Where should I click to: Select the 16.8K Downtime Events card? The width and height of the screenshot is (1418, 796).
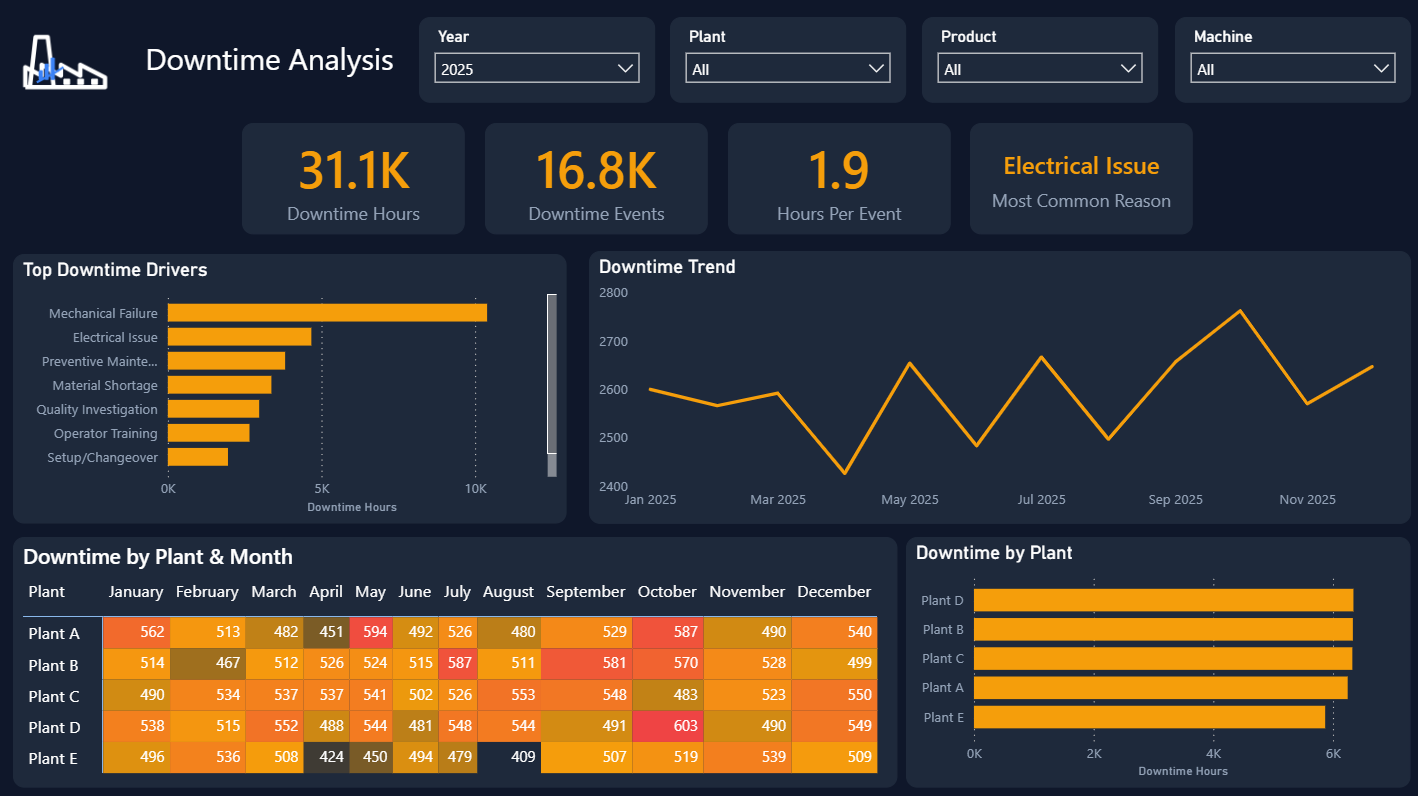coord(596,179)
